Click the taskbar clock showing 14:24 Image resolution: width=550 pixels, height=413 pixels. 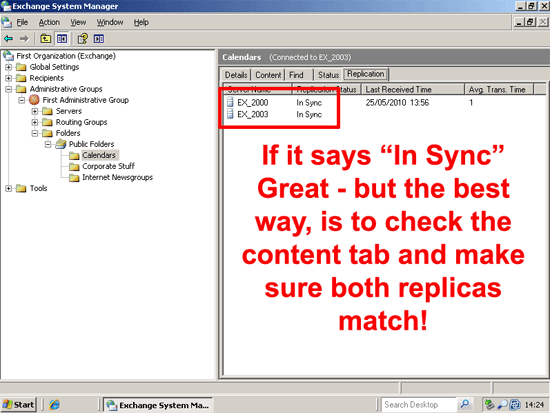pyautogui.click(x=534, y=405)
